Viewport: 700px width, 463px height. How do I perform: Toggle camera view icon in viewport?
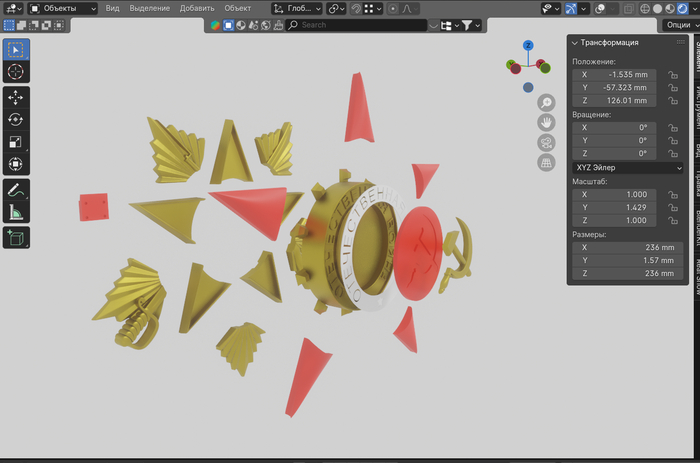(x=546, y=142)
